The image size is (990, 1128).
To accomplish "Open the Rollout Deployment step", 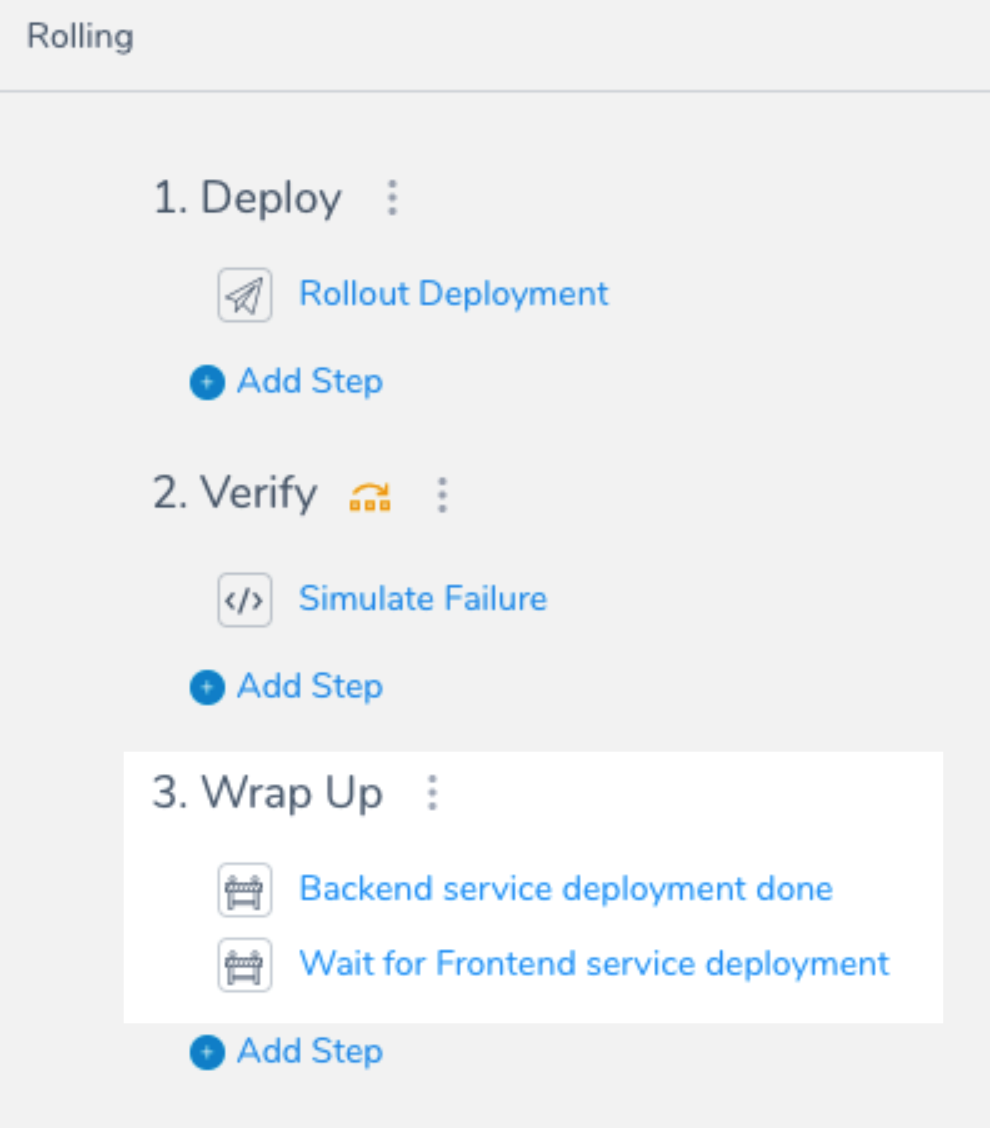I will 453,294.
